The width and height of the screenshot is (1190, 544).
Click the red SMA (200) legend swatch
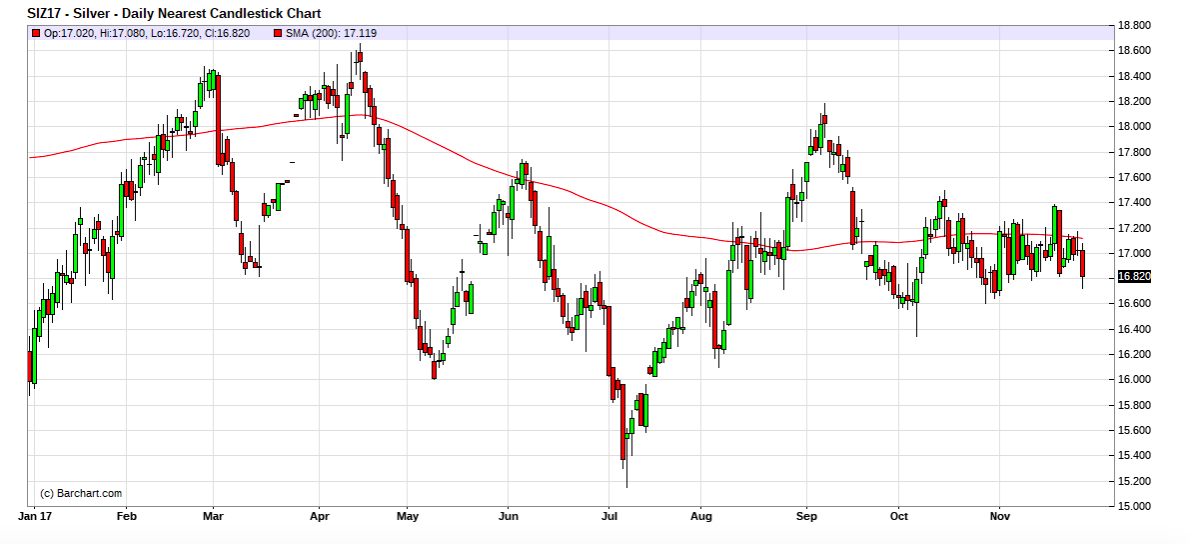click(278, 33)
